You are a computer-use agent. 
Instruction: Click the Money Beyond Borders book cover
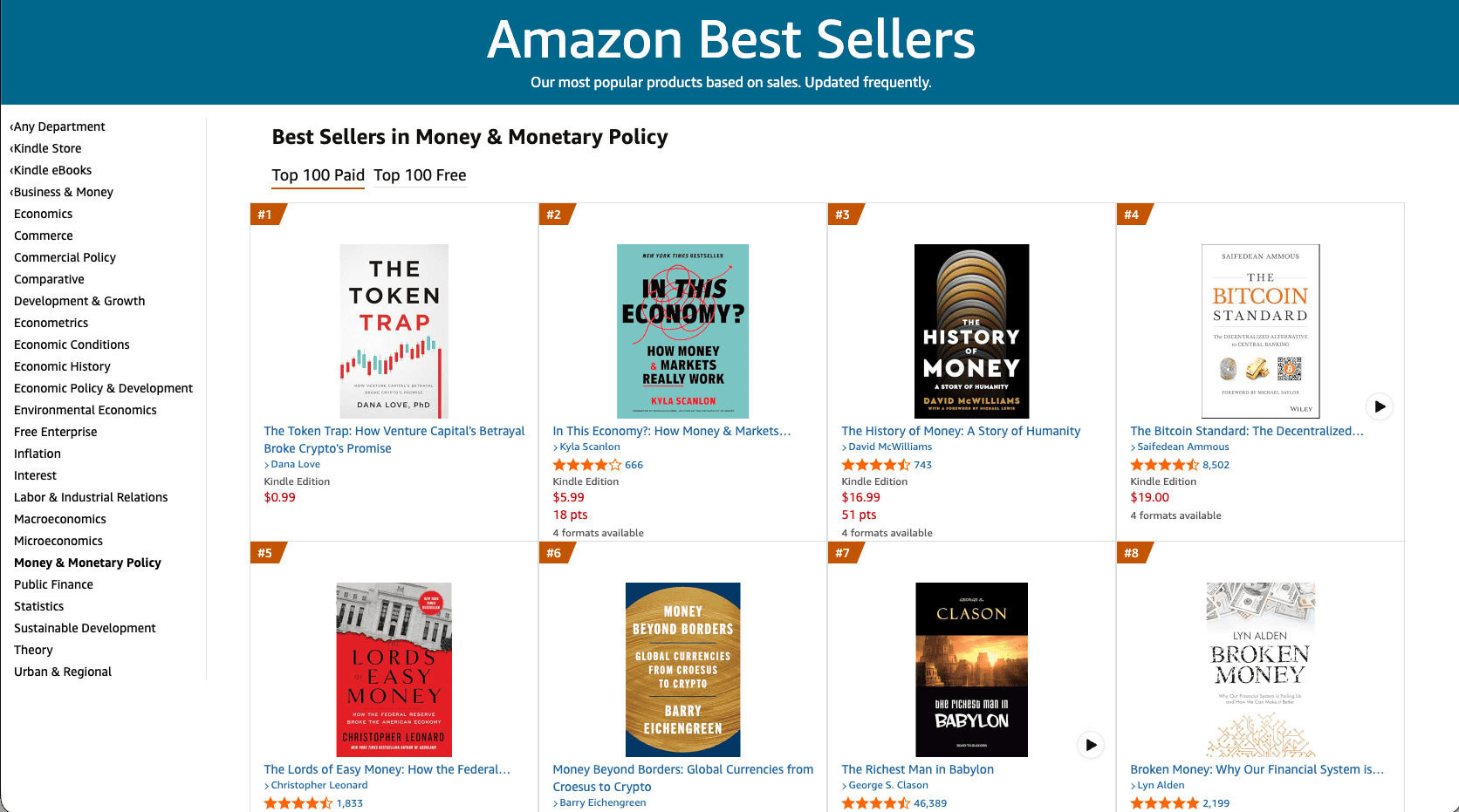coord(682,670)
